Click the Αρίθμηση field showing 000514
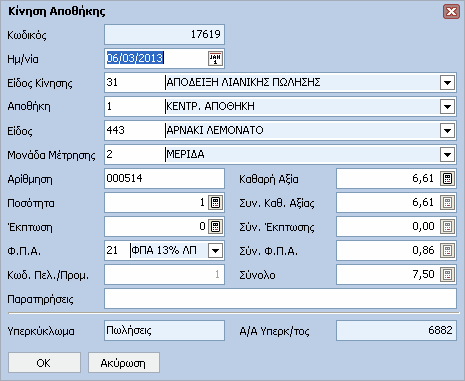The height and width of the screenshot is (381, 465). pos(164,179)
